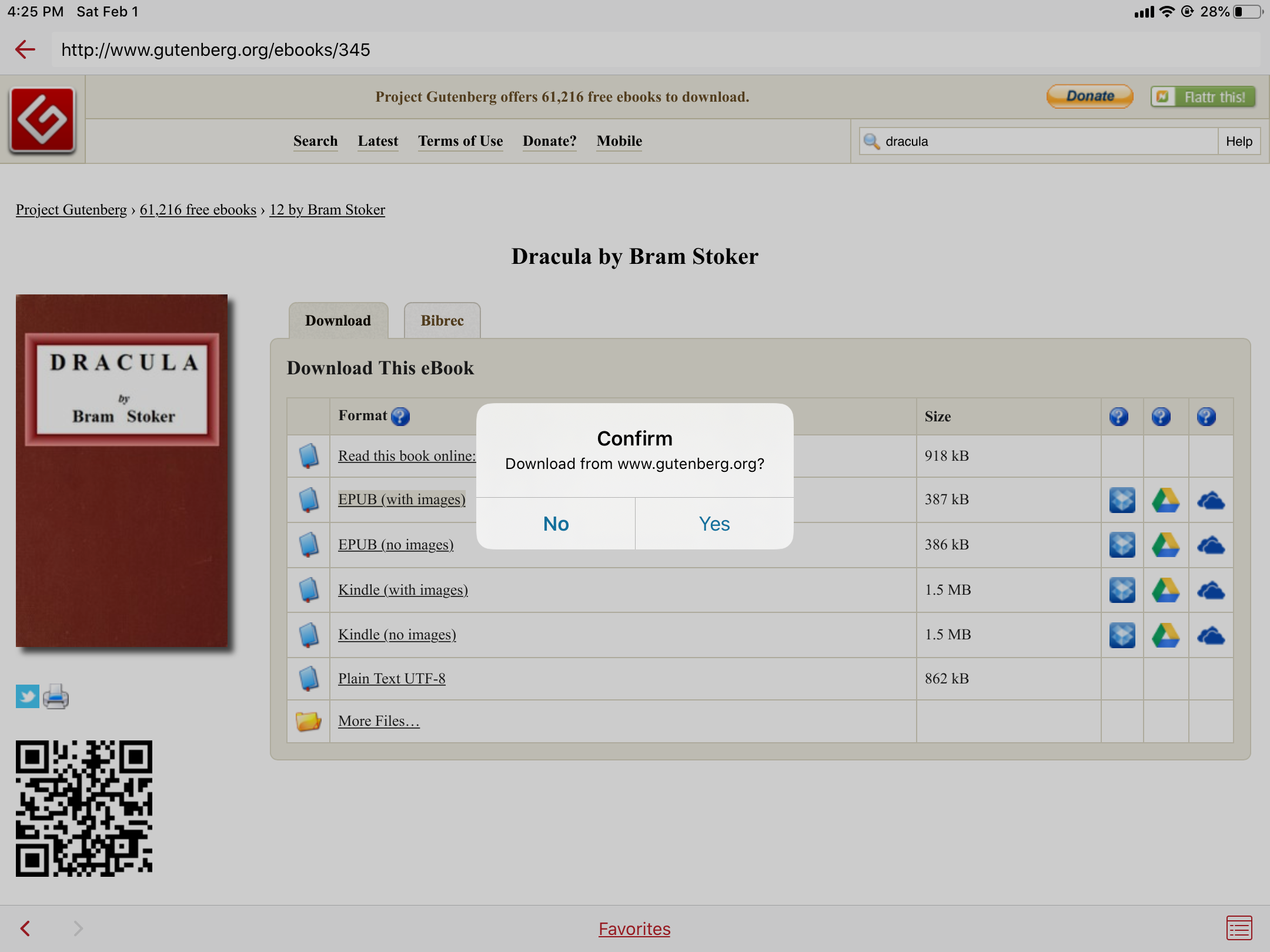The height and width of the screenshot is (952, 1270).
Task: Select the Download tab
Action: click(x=338, y=321)
